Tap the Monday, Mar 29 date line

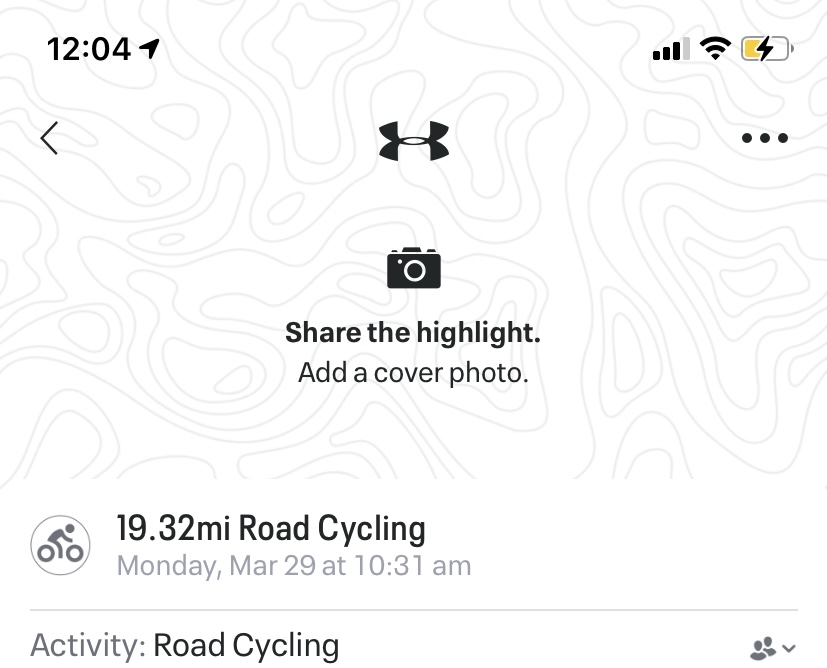[x=294, y=566]
